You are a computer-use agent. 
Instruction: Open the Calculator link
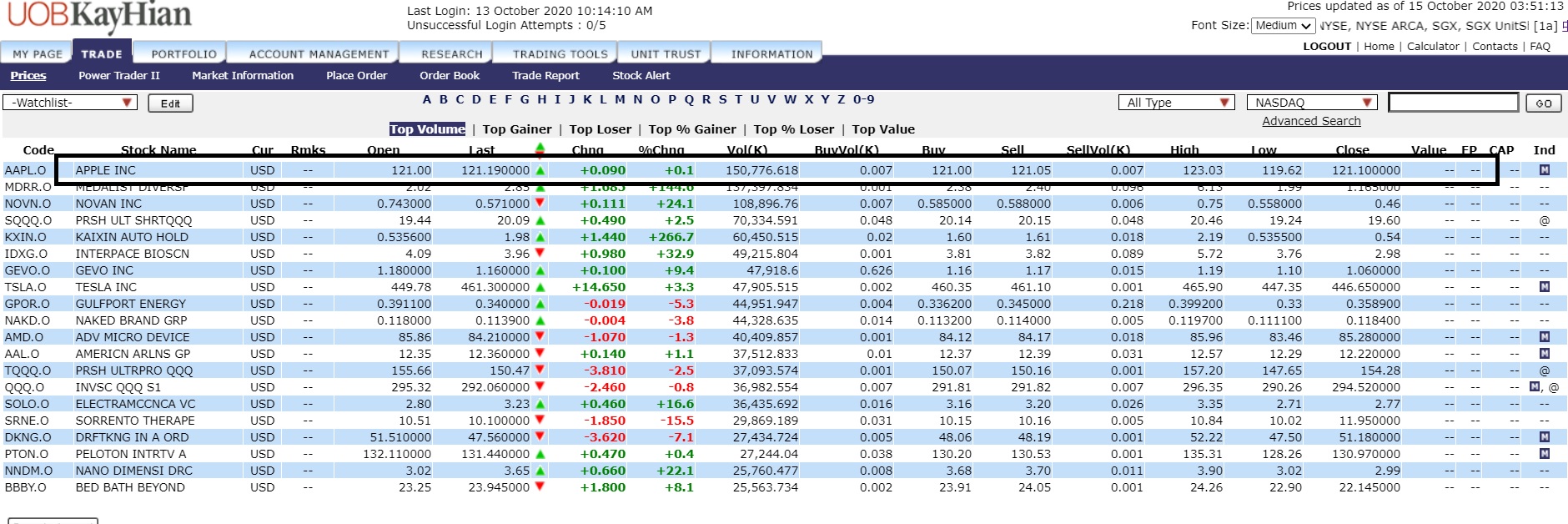(x=1433, y=47)
